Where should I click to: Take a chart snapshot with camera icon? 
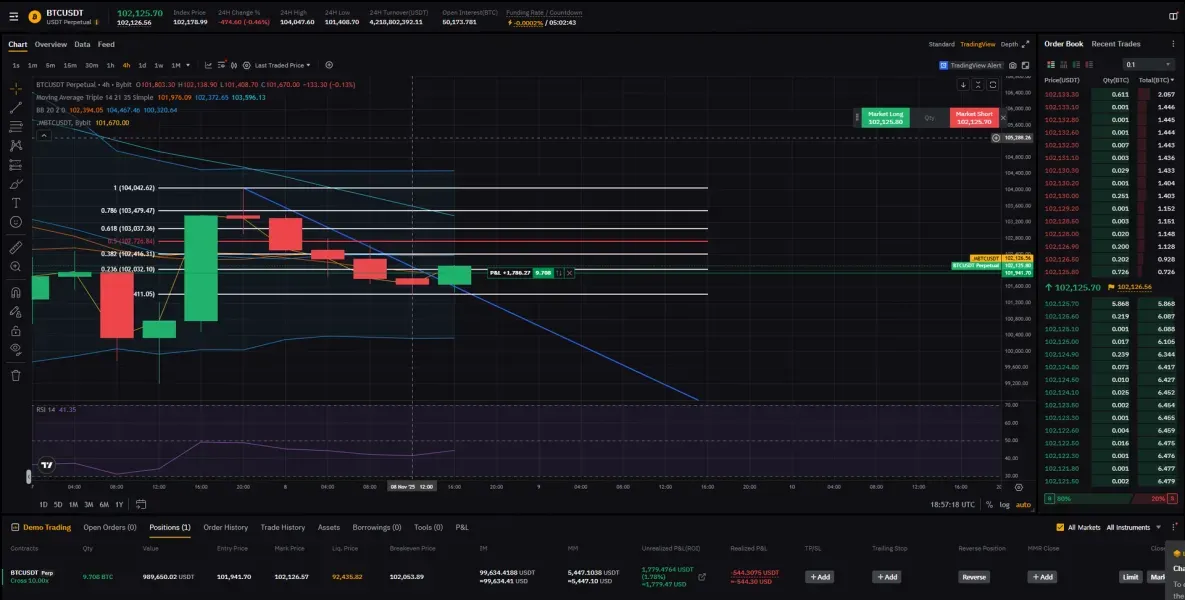(1013, 66)
